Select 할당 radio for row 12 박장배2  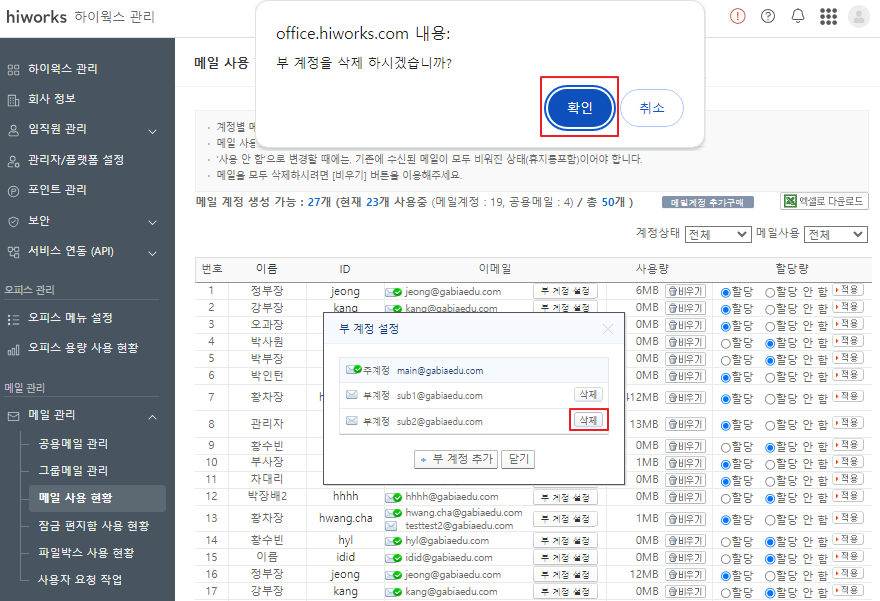point(725,498)
